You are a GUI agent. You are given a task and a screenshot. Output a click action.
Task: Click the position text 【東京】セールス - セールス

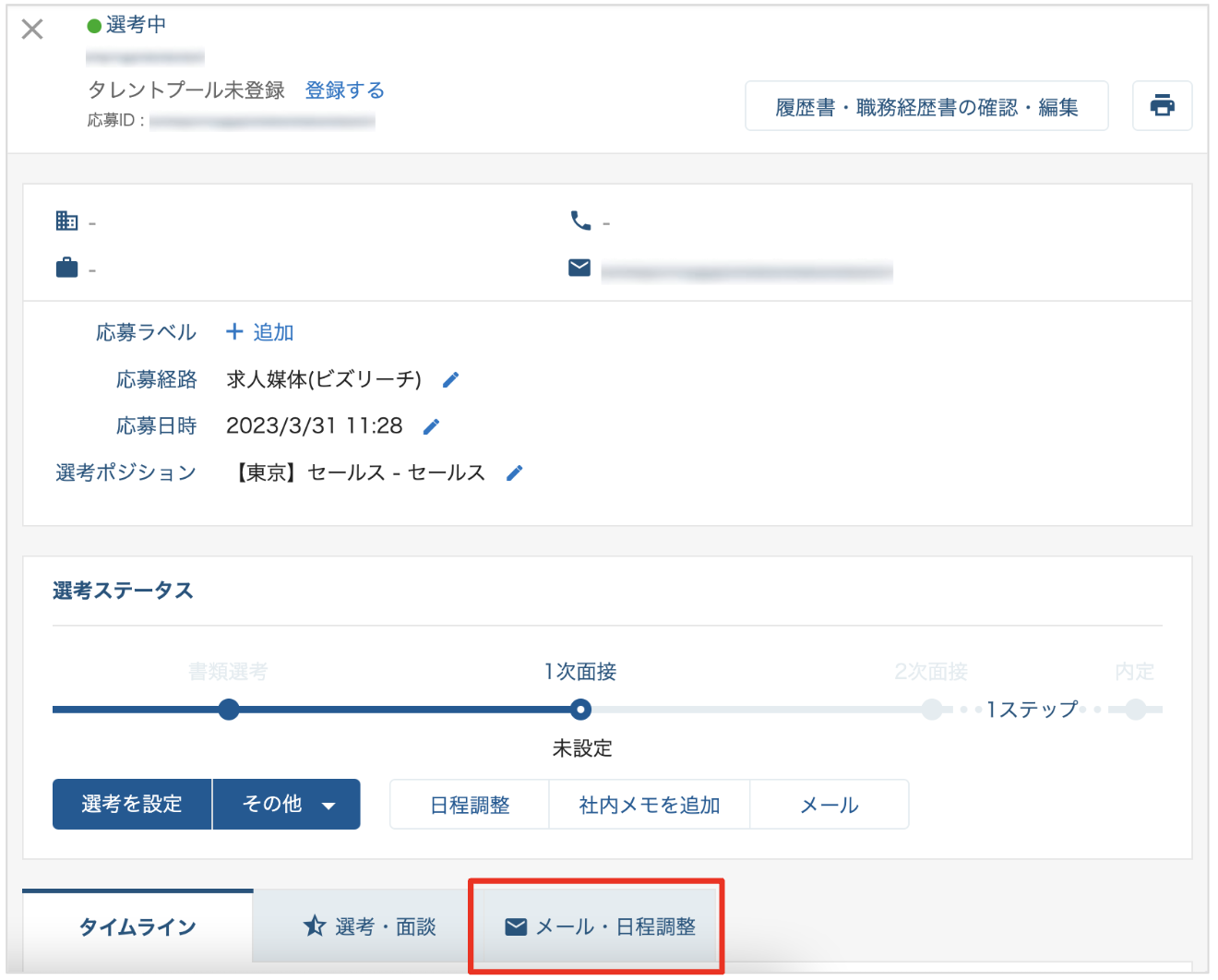[x=358, y=472]
